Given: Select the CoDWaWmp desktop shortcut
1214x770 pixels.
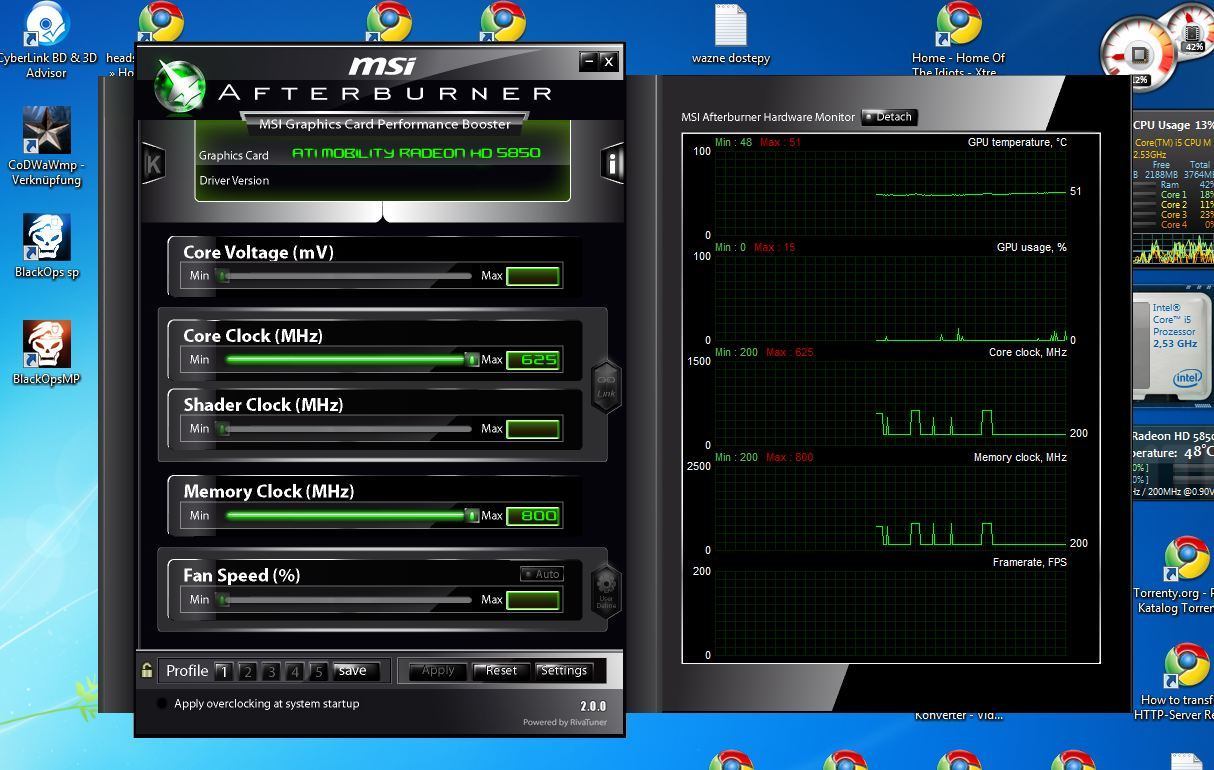Looking at the screenshot, I should pyautogui.click(x=47, y=146).
